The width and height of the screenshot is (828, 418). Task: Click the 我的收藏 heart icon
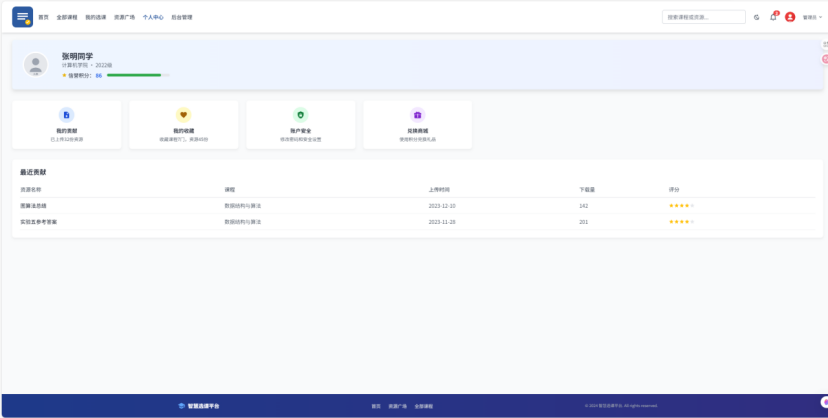[184, 115]
